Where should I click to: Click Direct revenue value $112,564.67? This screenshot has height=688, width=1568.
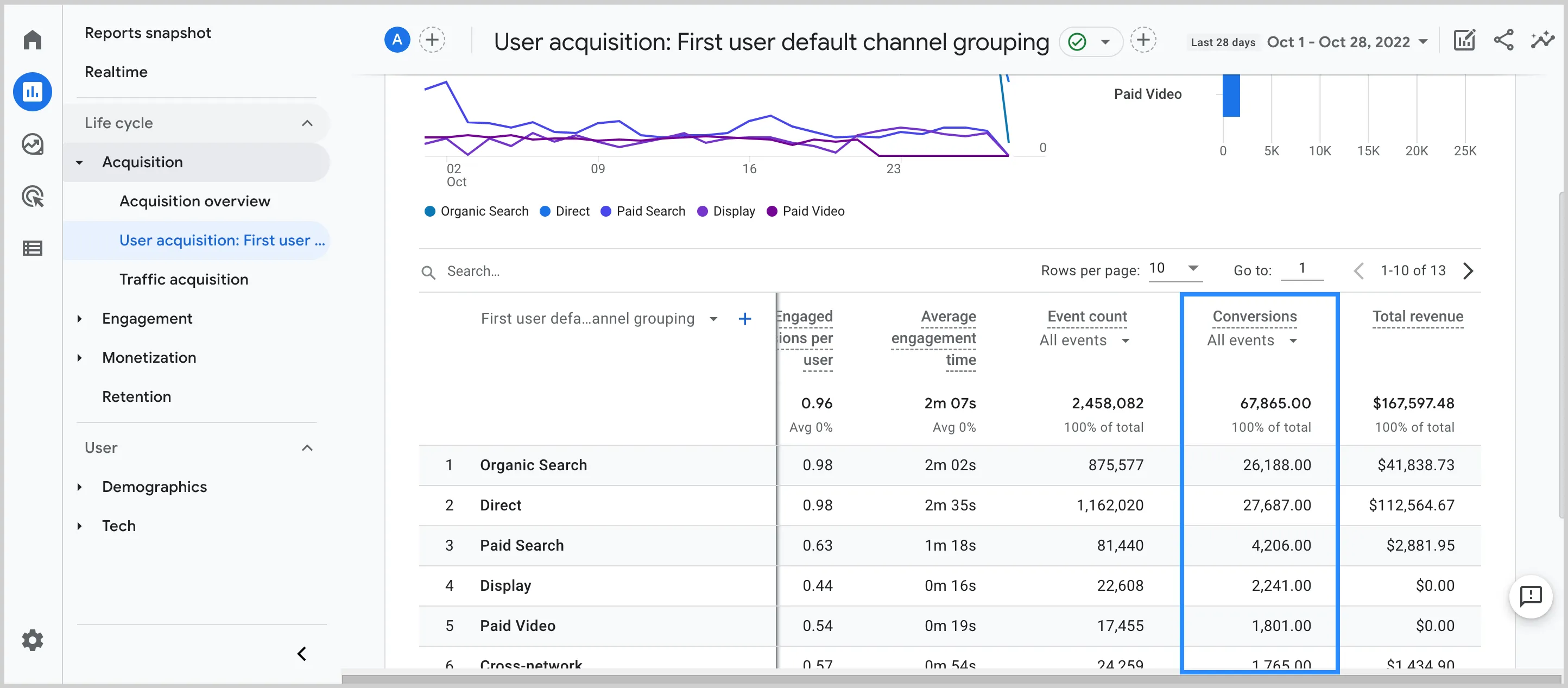[x=1411, y=506]
